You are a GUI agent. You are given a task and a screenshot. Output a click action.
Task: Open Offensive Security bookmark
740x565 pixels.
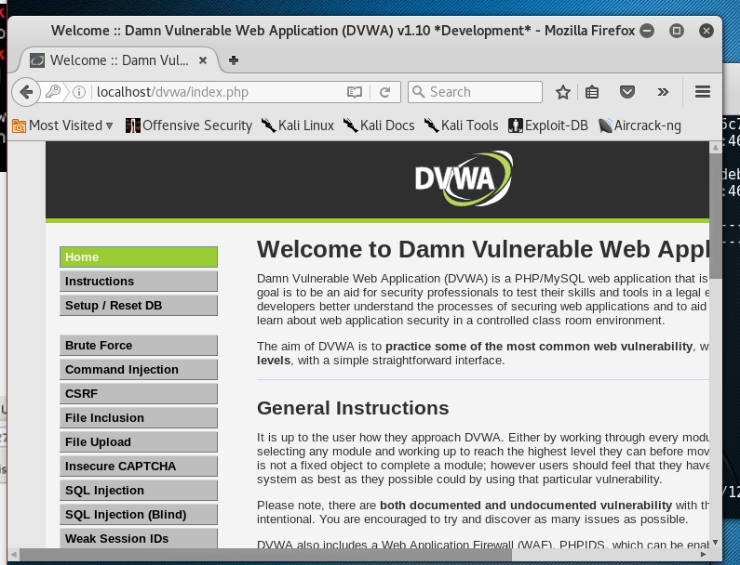(x=189, y=126)
